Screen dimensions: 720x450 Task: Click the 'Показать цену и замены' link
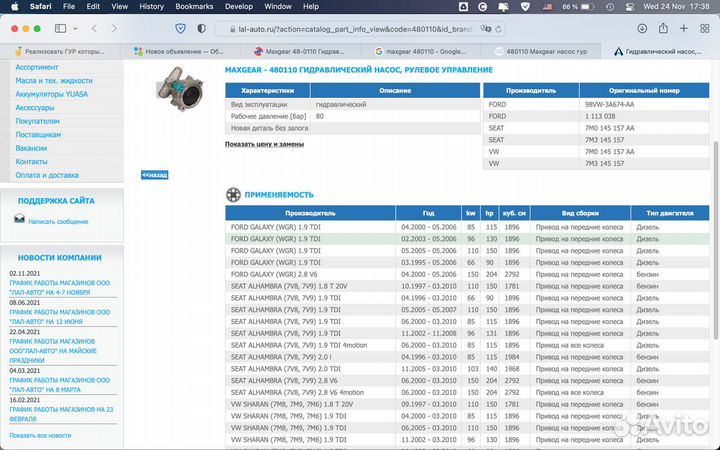point(264,144)
